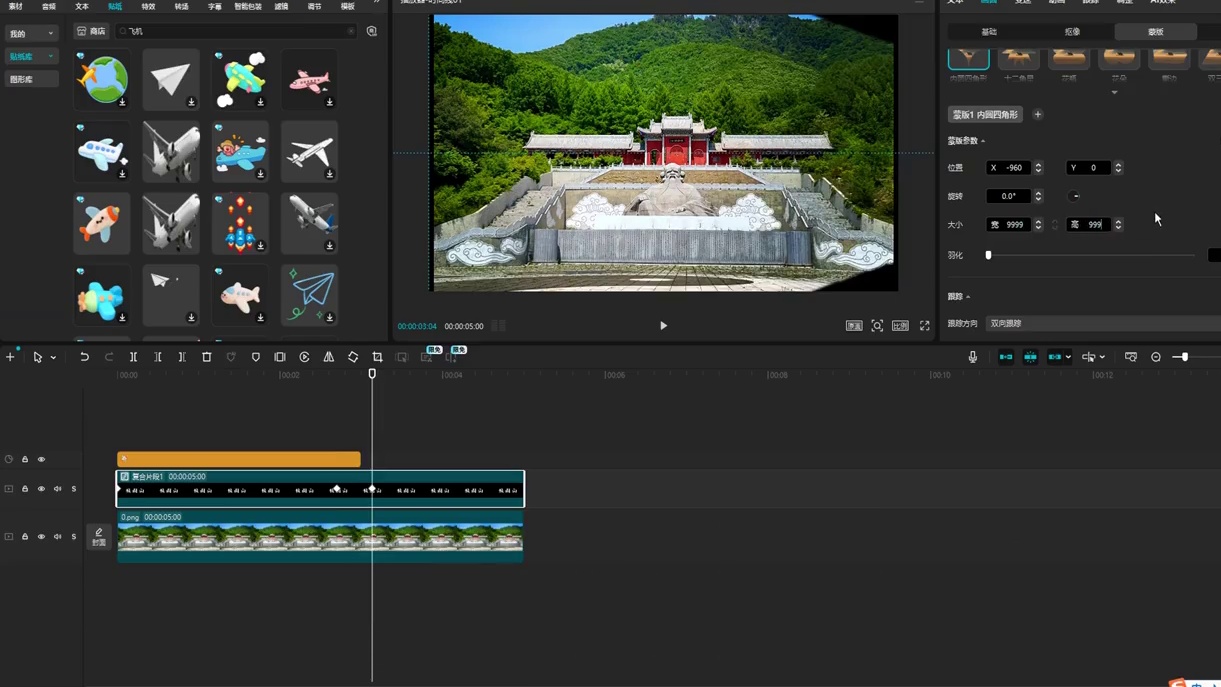Switch to 转场 tab
Image resolution: width=1221 pixels, height=687 pixels.
181,6
